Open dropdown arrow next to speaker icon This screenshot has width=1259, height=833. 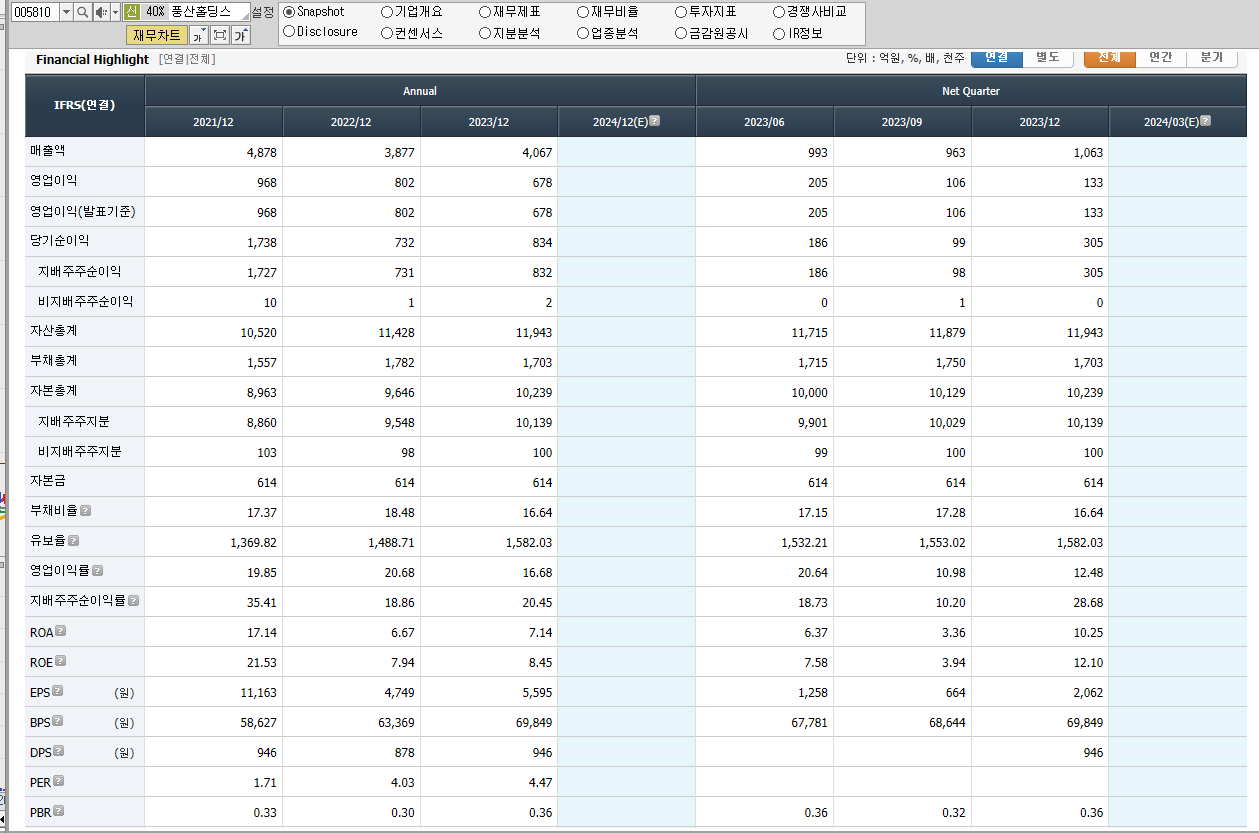(115, 12)
